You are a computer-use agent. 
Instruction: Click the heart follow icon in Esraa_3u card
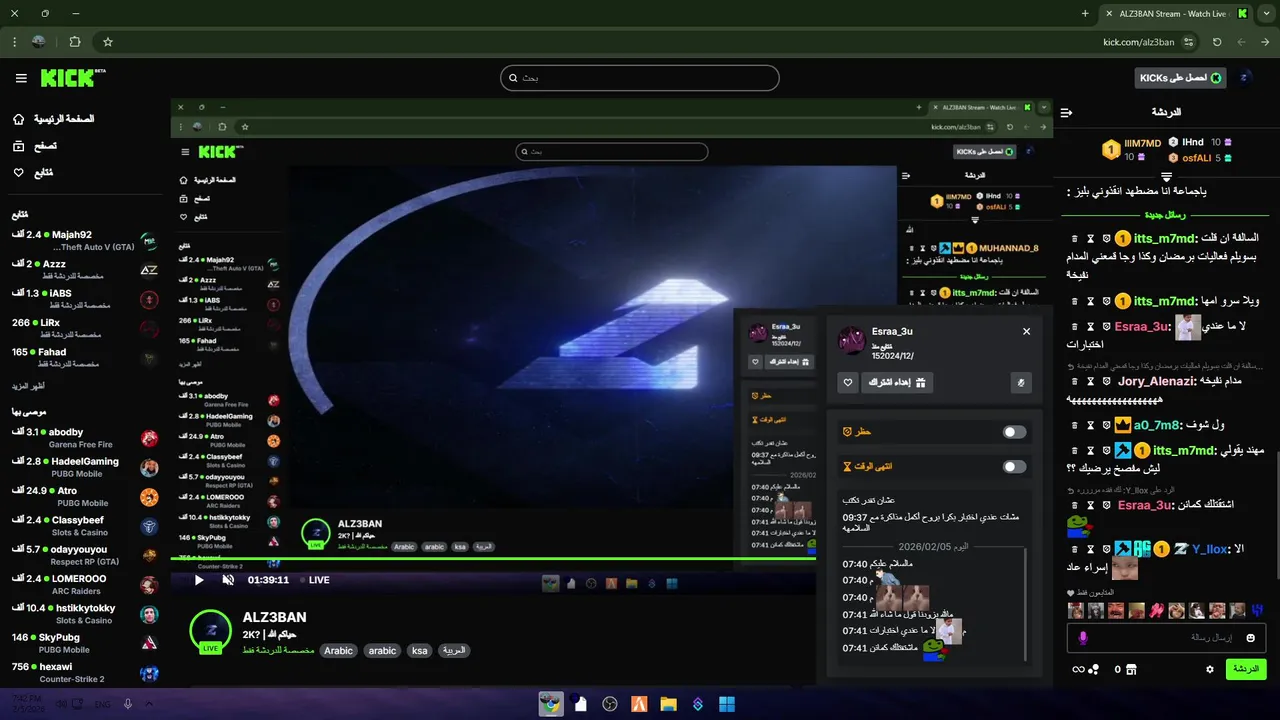coord(848,382)
